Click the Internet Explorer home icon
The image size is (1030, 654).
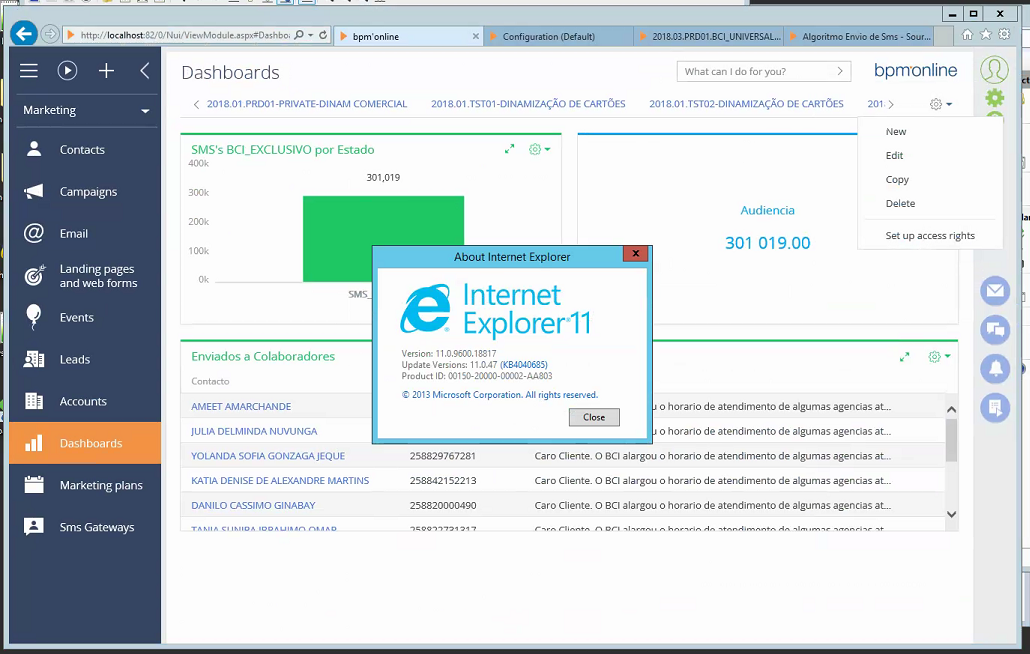[x=967, y=35]
